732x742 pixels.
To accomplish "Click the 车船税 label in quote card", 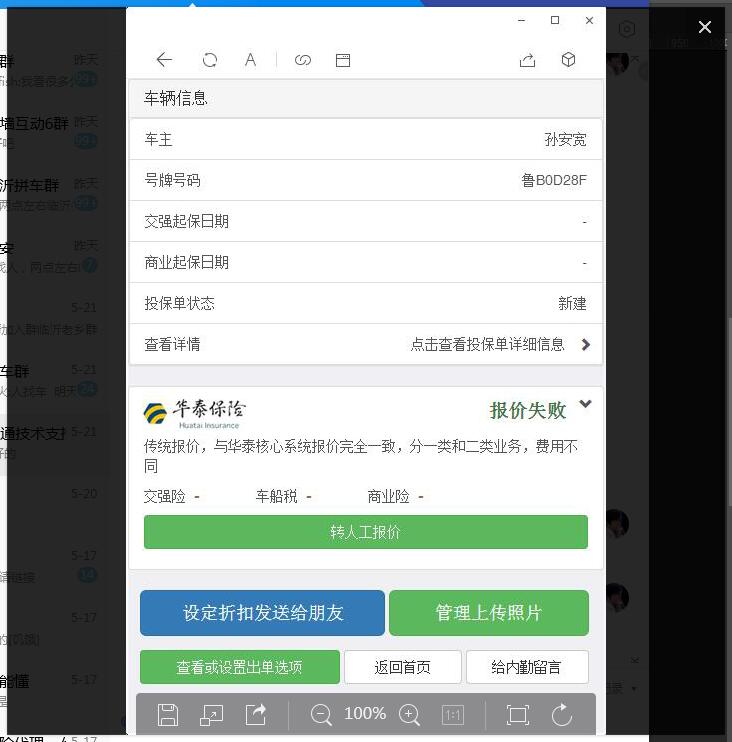I will coord(277,496).
